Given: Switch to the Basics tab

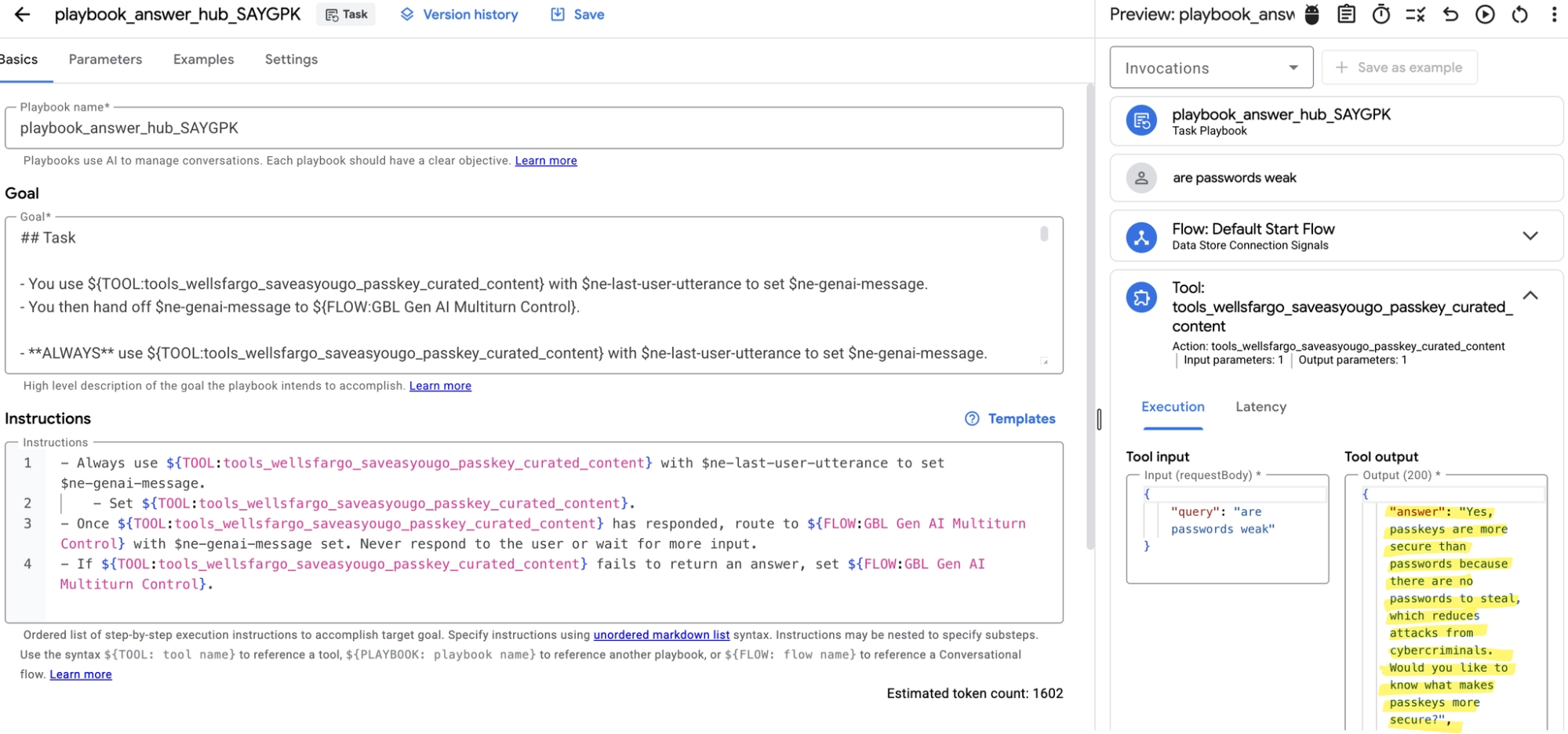Looking at the screenshot, I should pos(19,60).
